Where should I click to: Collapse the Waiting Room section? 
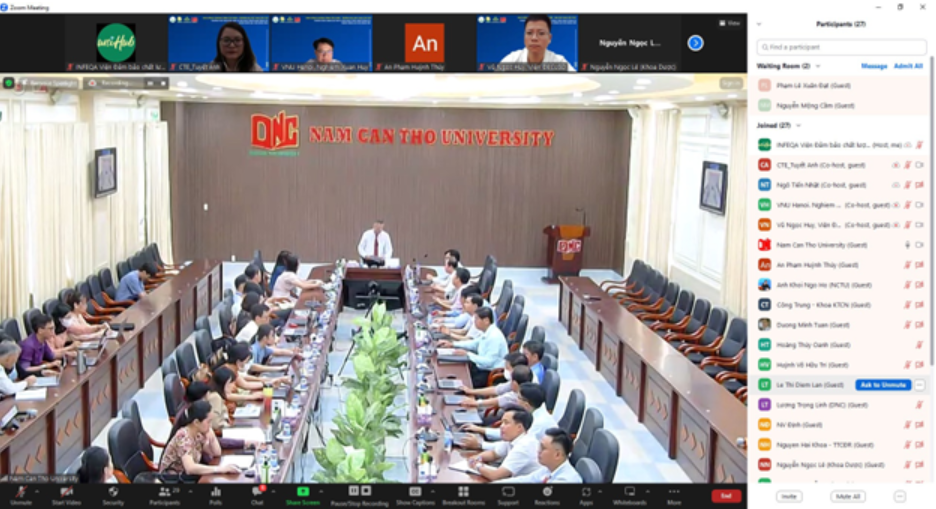point(818,66)
